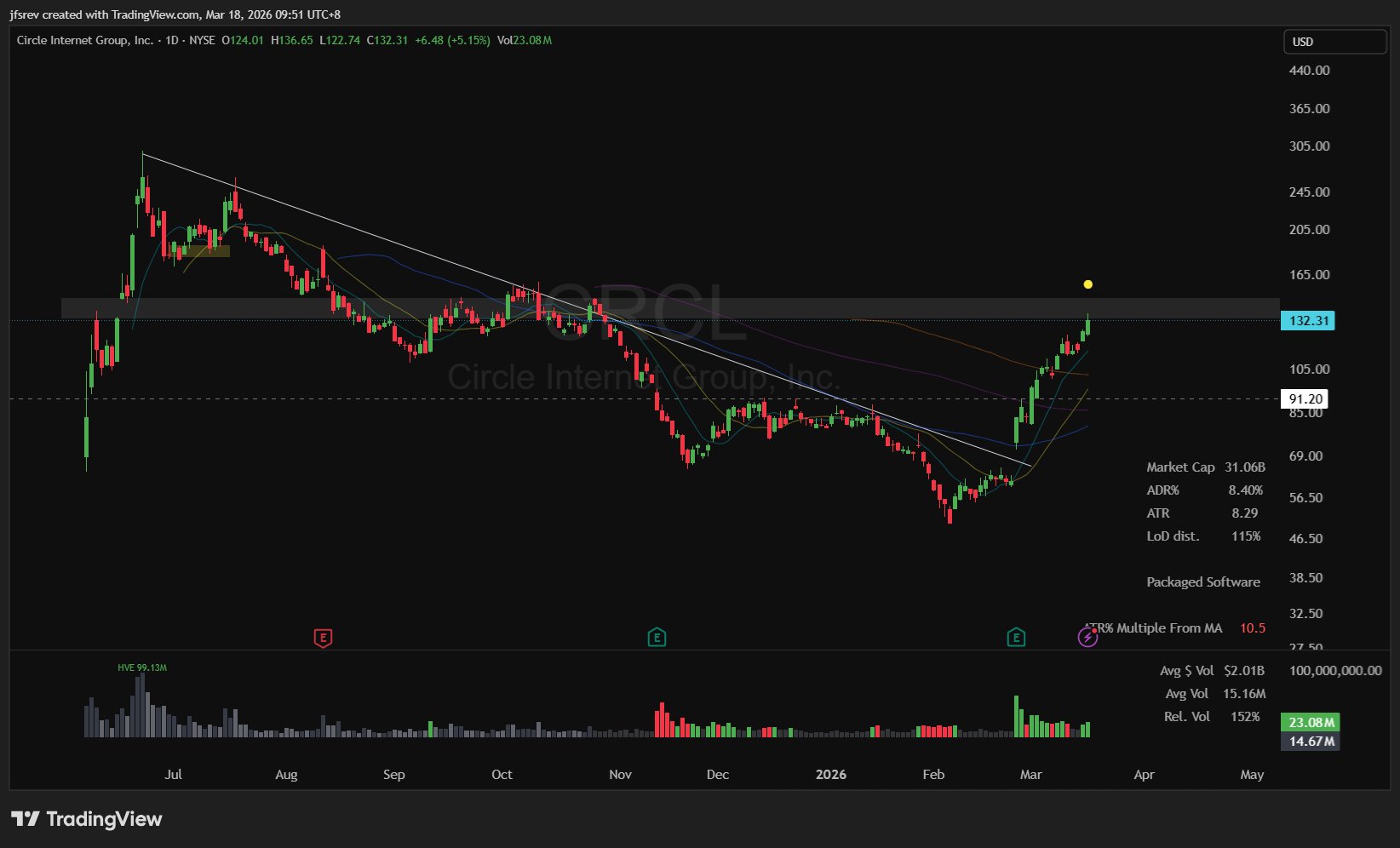Click the green 23.08M volume label
Image resolution: width=1400 pixels, height=848 pixels.
1311,722
